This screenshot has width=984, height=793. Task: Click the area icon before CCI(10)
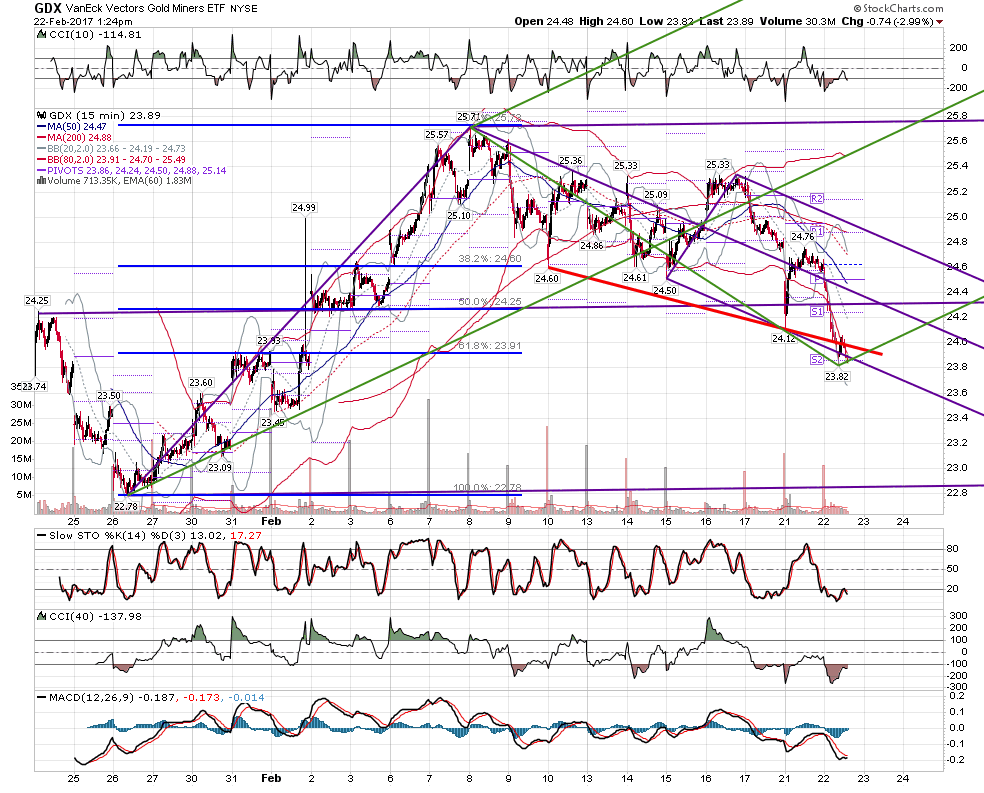coord(42,35)
